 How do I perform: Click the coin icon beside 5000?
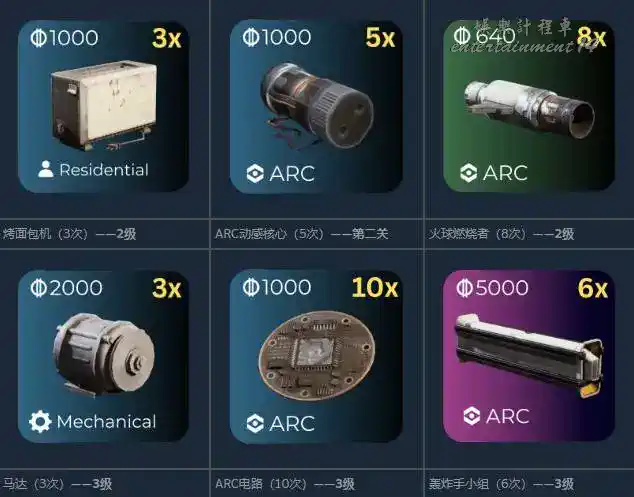click(464, 288)
